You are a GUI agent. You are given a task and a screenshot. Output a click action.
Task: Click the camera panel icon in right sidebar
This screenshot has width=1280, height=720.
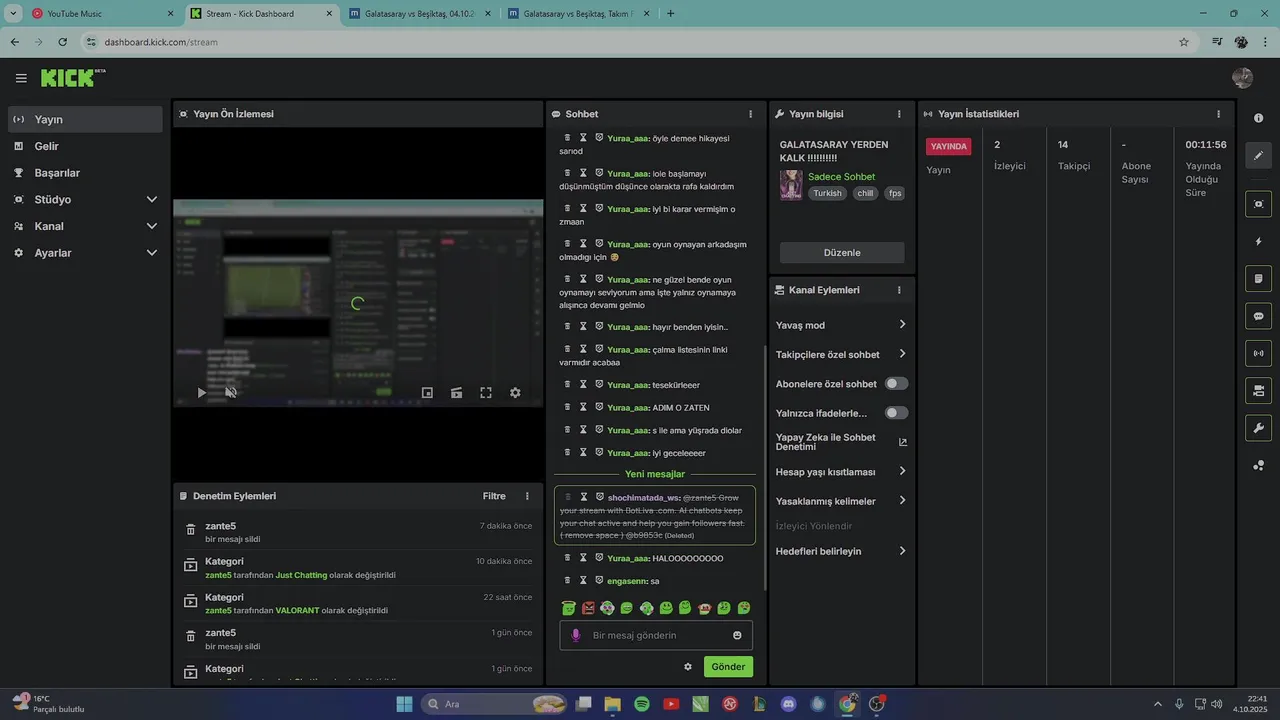tap(1258, 390)
